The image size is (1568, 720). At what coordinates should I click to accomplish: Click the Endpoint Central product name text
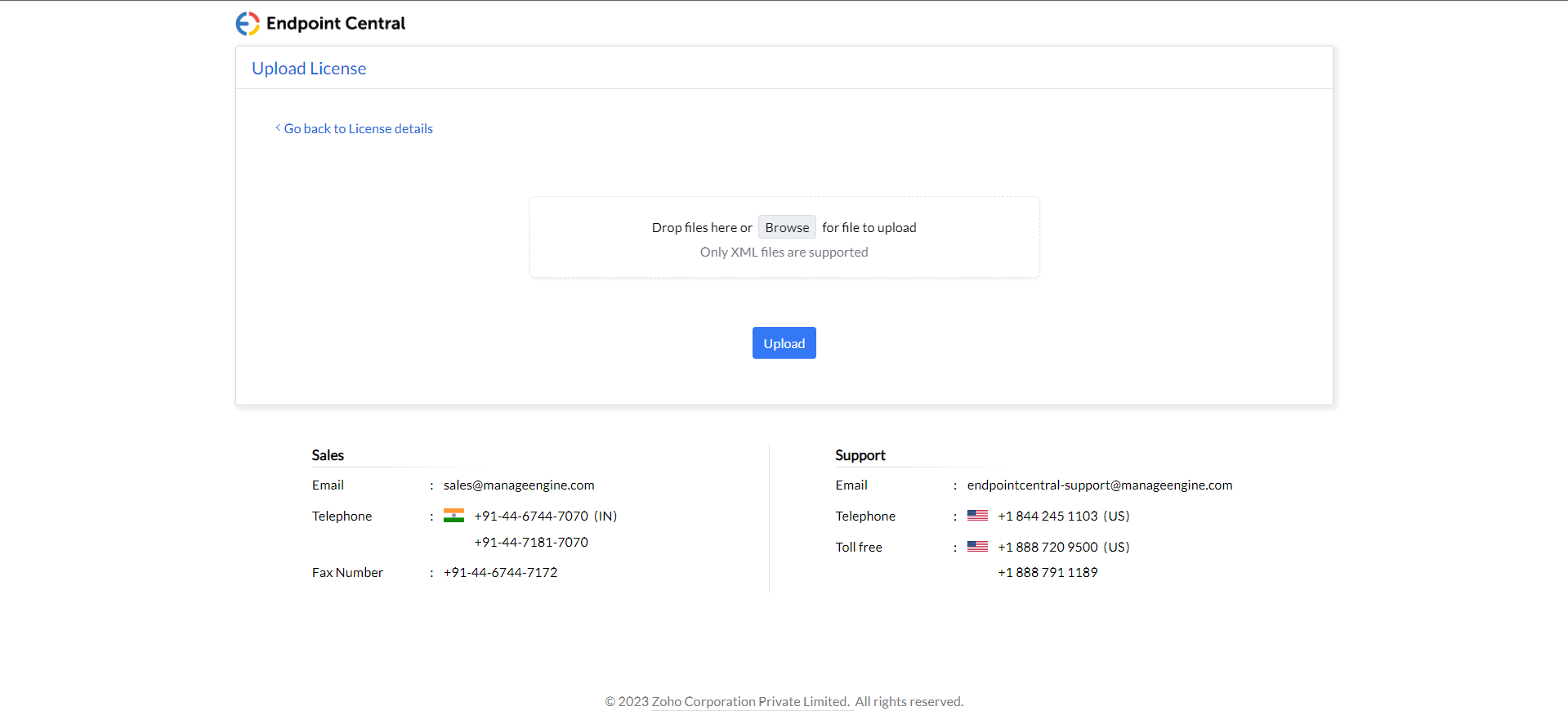336,24
